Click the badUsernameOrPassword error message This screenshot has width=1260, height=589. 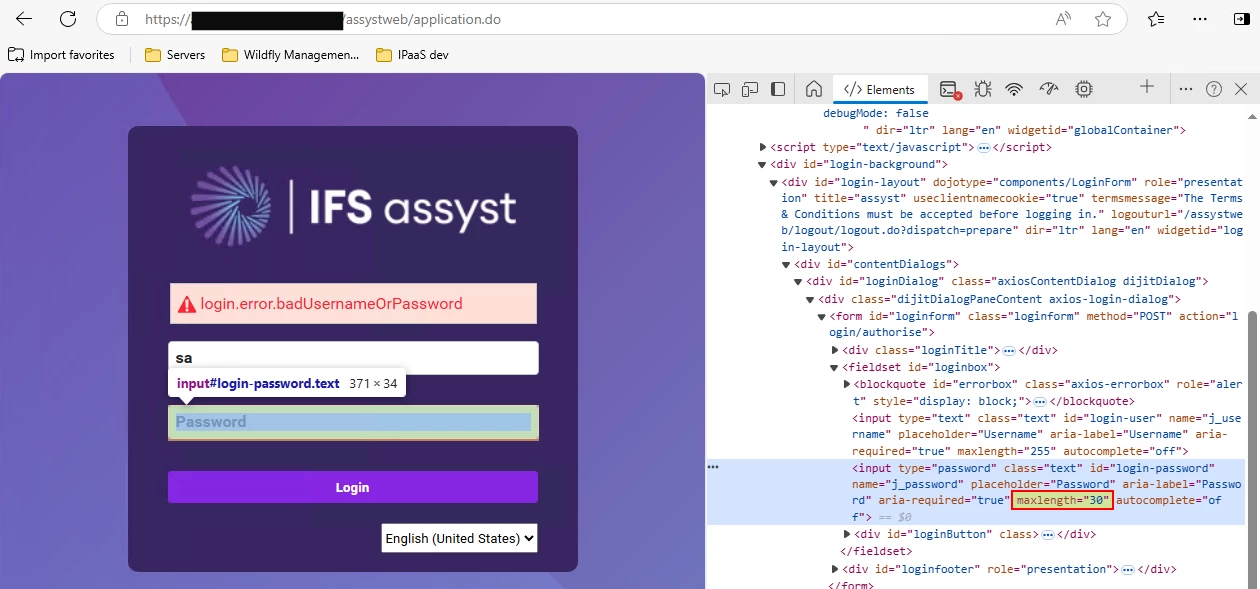(353, 304)
